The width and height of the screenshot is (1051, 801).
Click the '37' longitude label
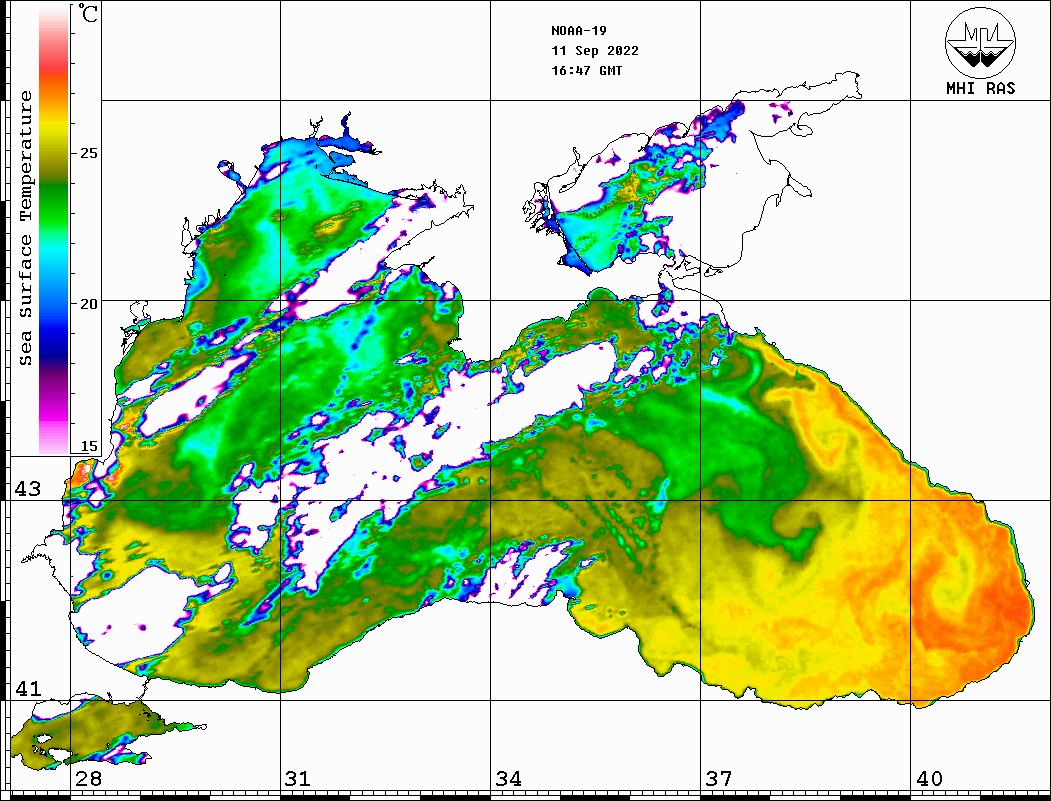coord(719,778)
